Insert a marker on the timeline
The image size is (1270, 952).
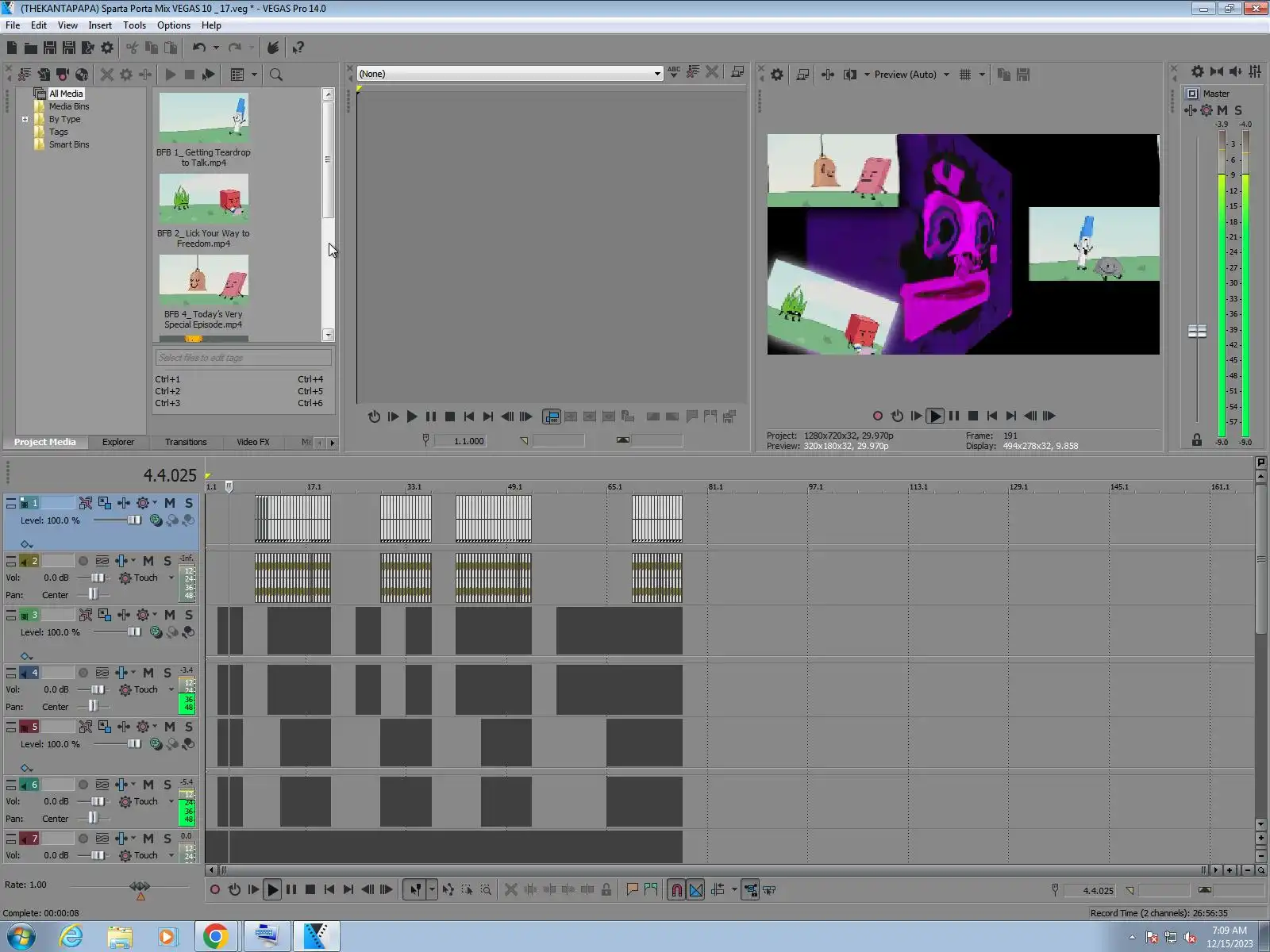coord(632,890)
